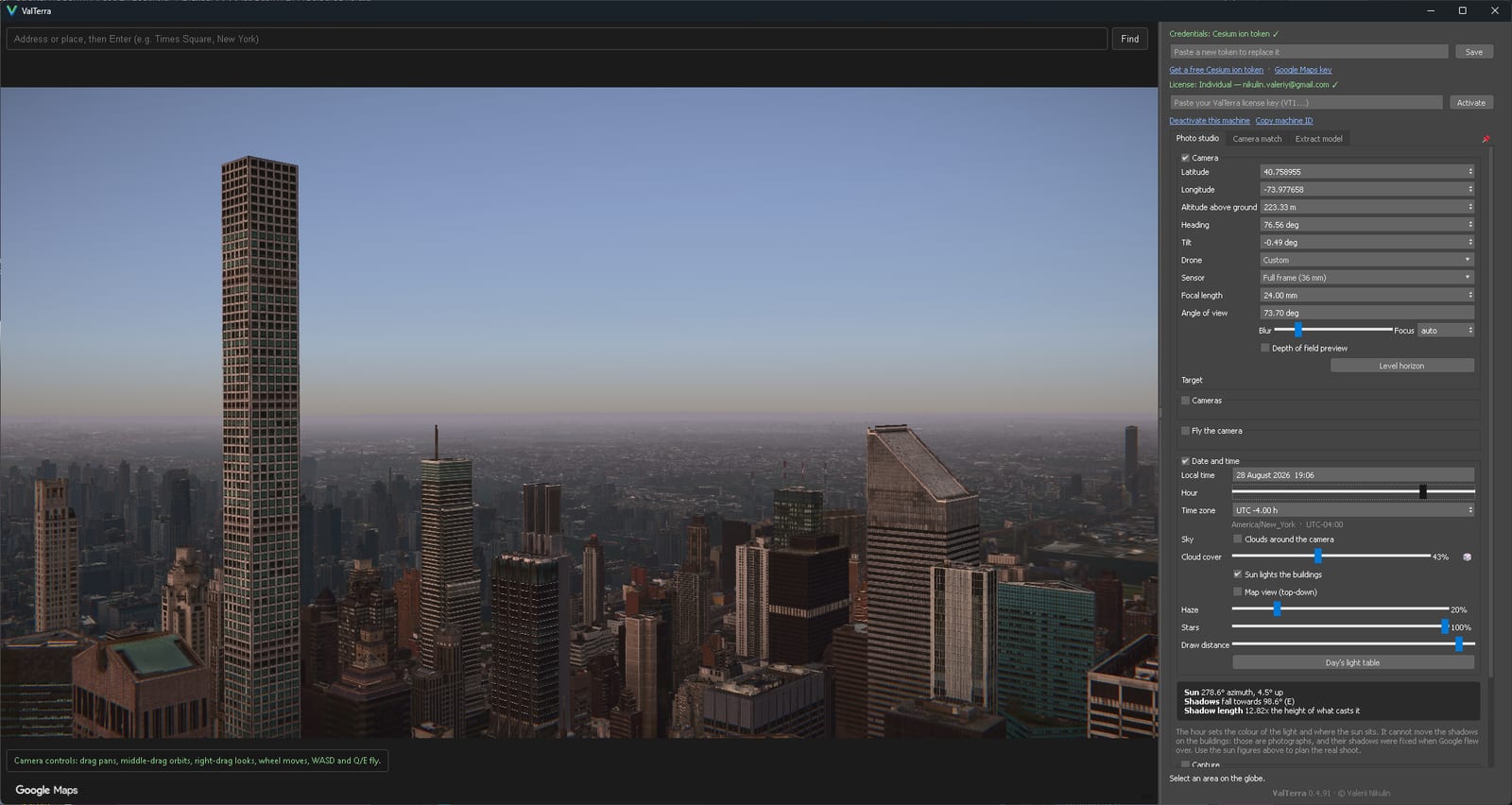
Task: Click the address search field
Action: coord(557,39)
